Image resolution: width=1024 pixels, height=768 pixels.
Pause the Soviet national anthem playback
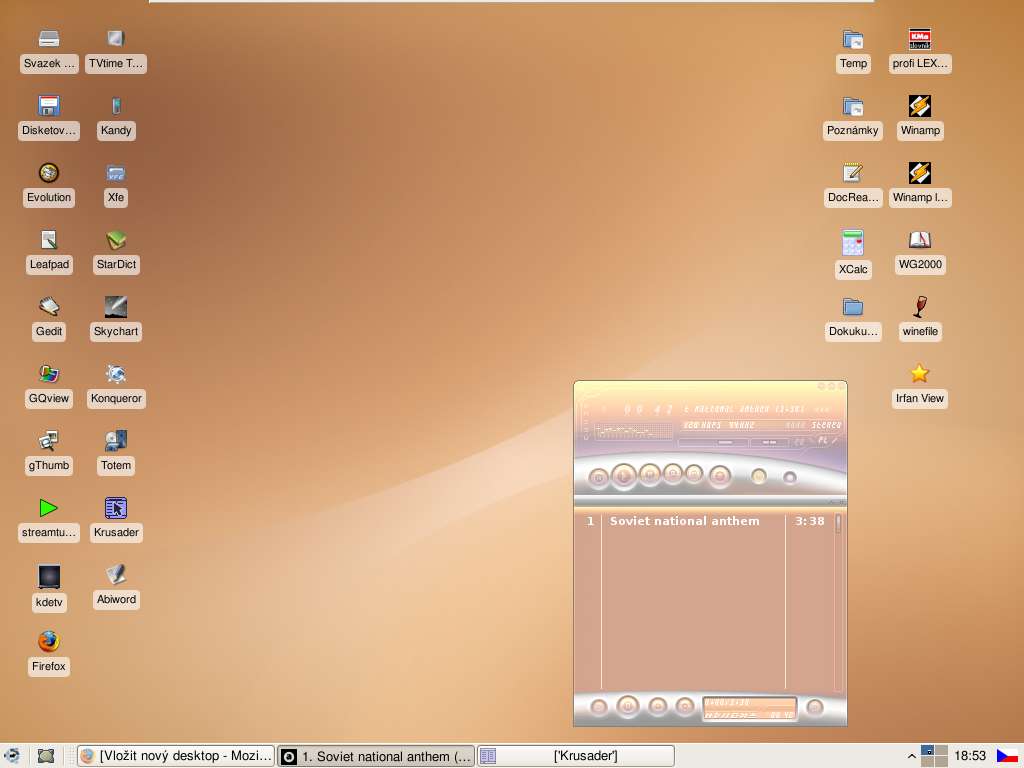pyautogui.click(x=649, y=475)
